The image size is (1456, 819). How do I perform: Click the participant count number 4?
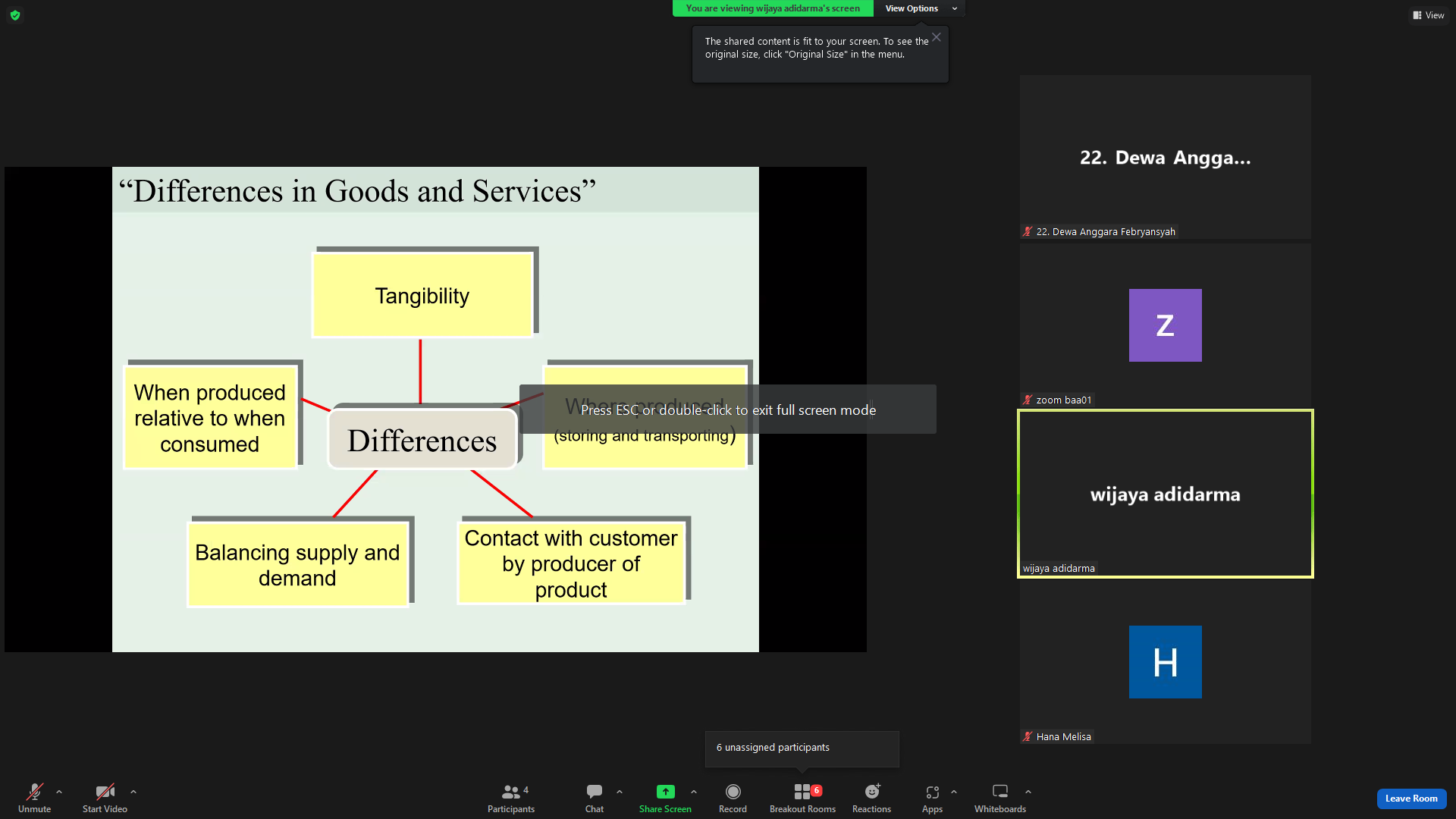click(x=526, y=789)
